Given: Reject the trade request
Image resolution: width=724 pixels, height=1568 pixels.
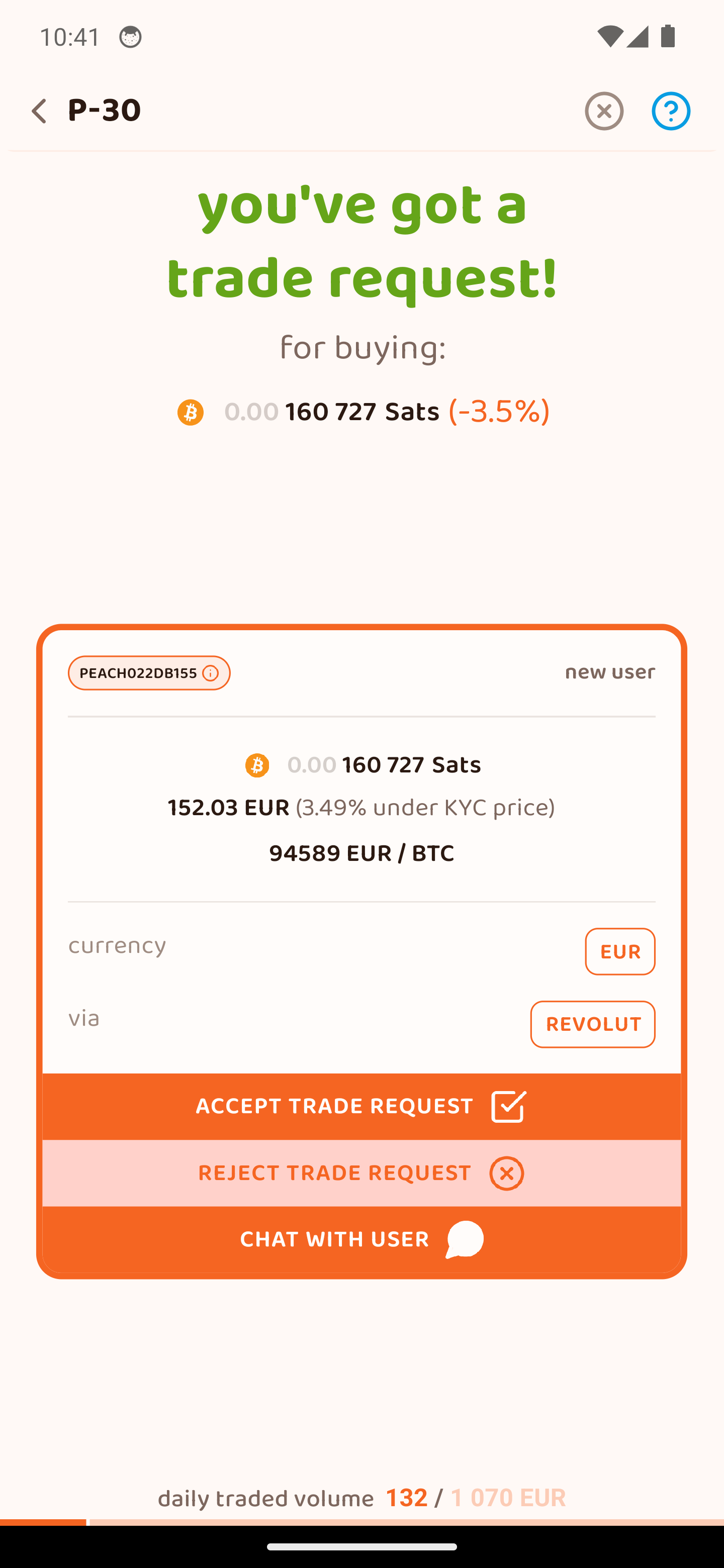Looking at the screenshot, I should (x=334, y=1173).
